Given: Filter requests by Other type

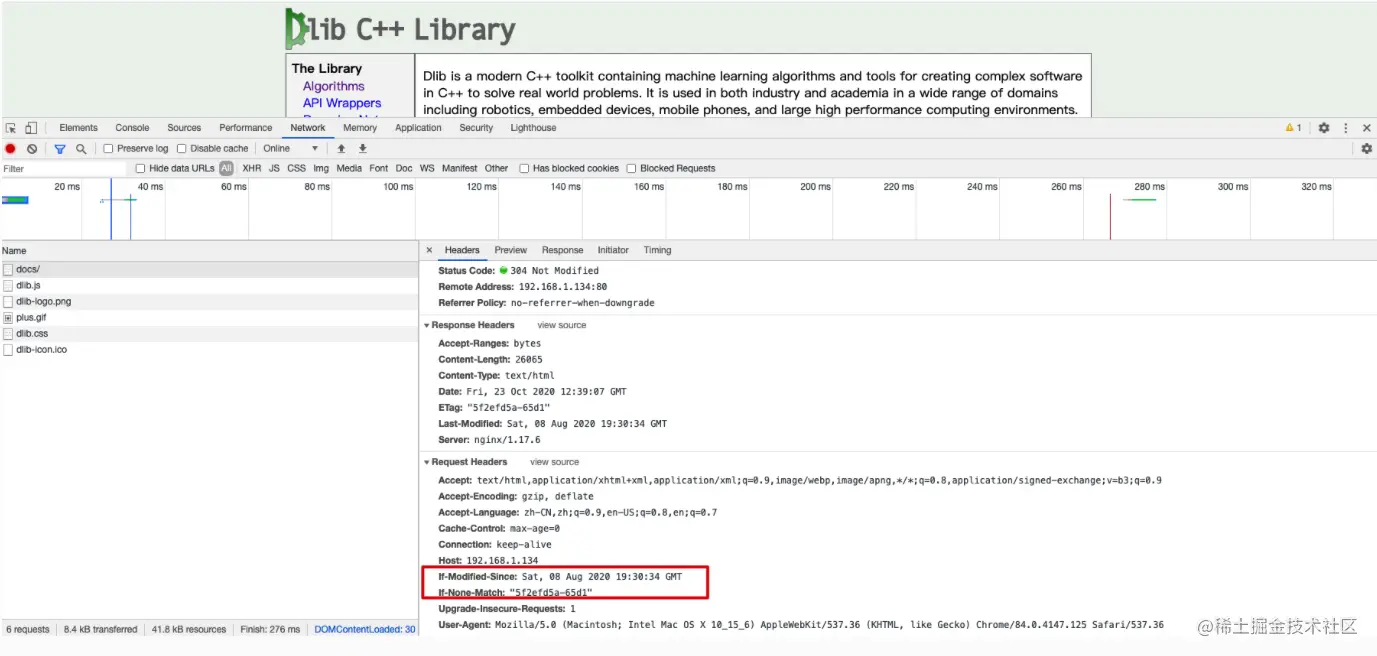Looking at the screenshot, I should (x=496, y=168).
